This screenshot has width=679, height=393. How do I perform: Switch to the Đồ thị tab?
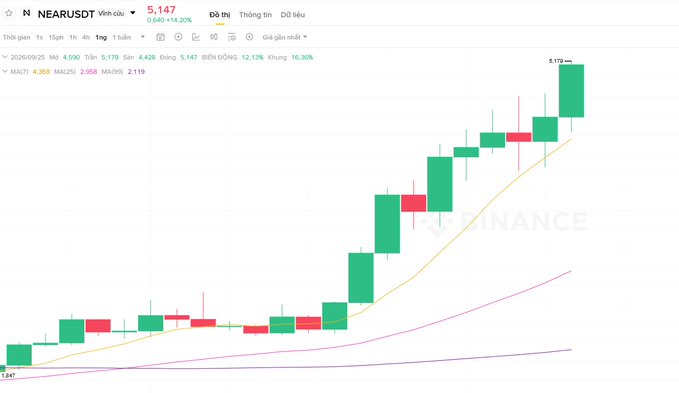220,15
